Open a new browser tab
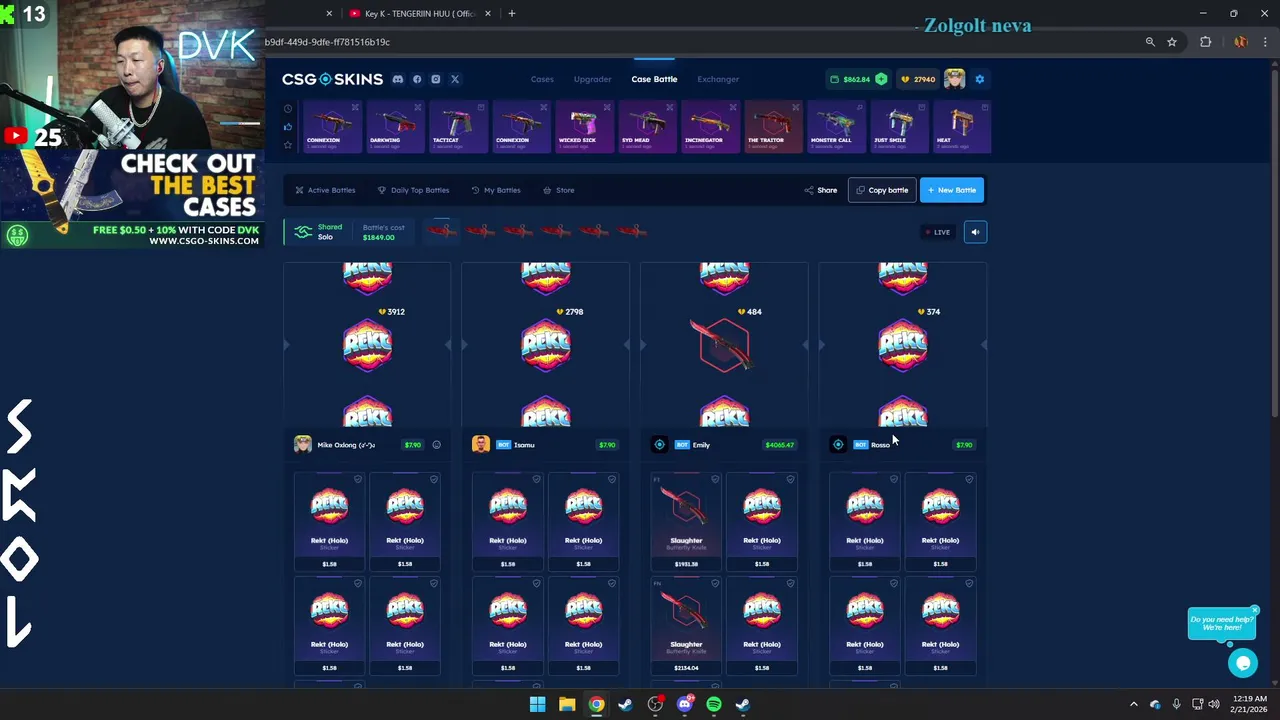Screen dimensions: 1280x720 click(512, 14)
